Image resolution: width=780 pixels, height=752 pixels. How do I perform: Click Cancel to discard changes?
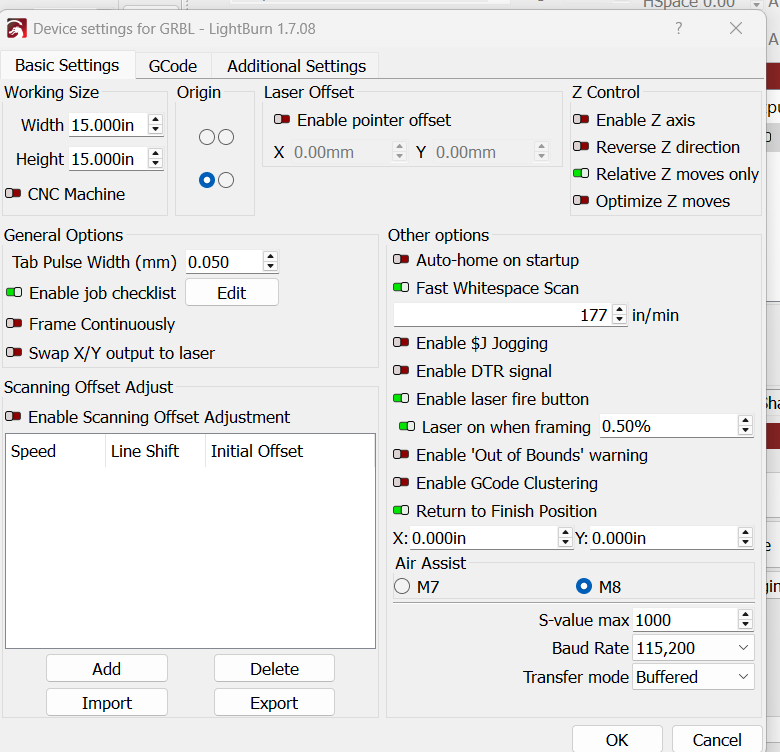(717, 740)
